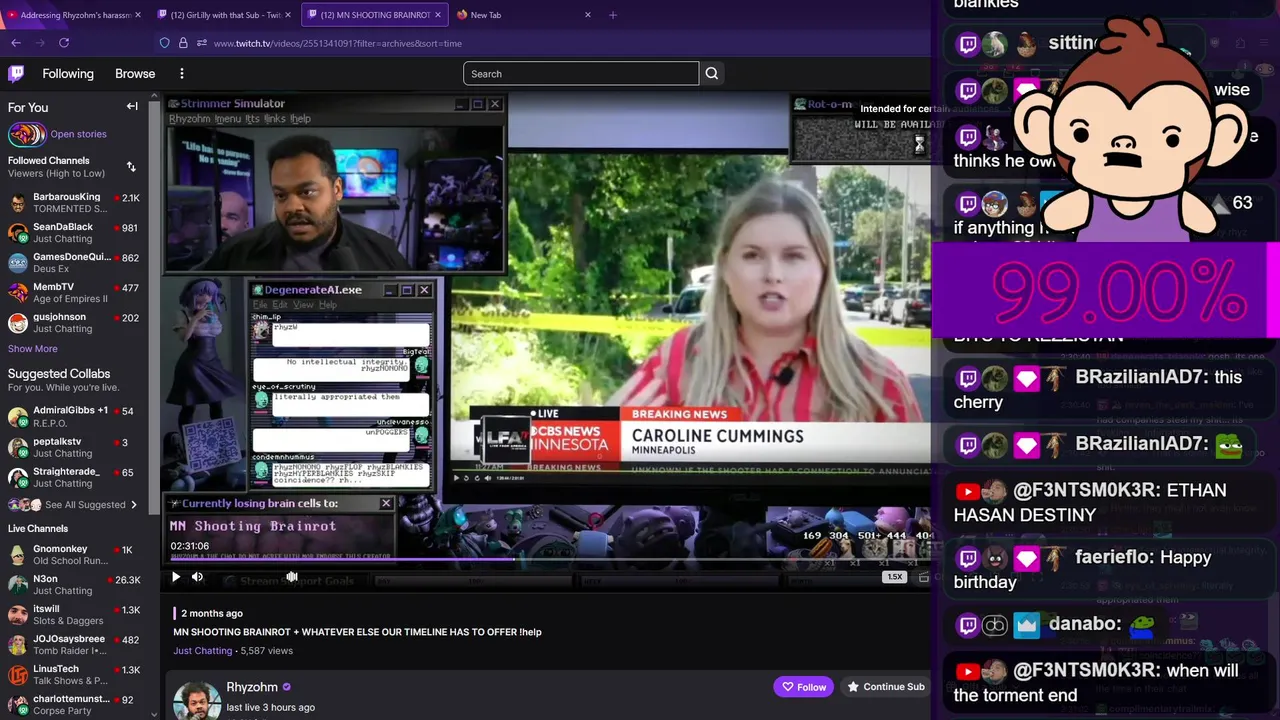
Task: Adjust the volume slider handle
Action: (x=292, y=577)
